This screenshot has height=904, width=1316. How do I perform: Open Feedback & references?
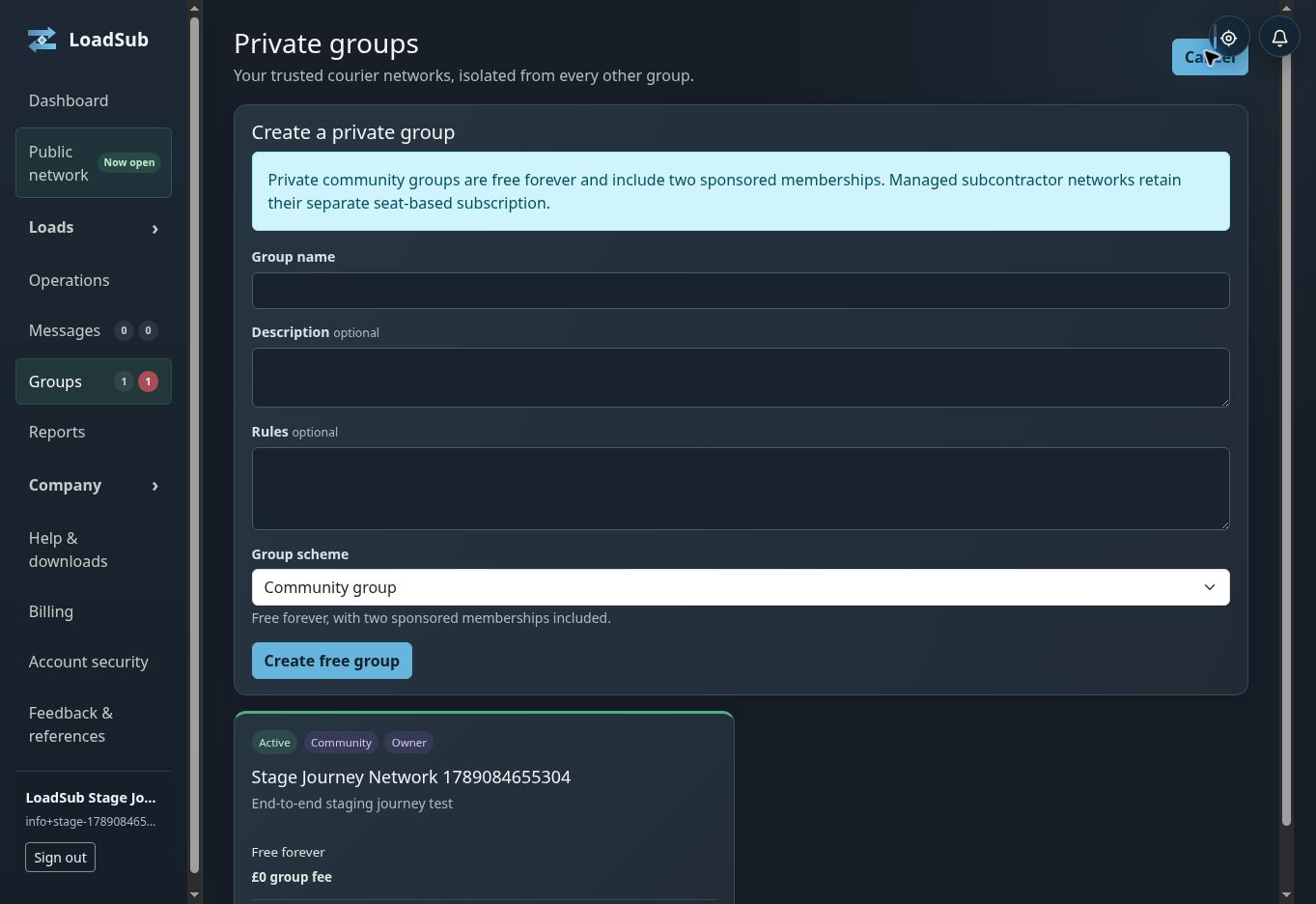94,724
